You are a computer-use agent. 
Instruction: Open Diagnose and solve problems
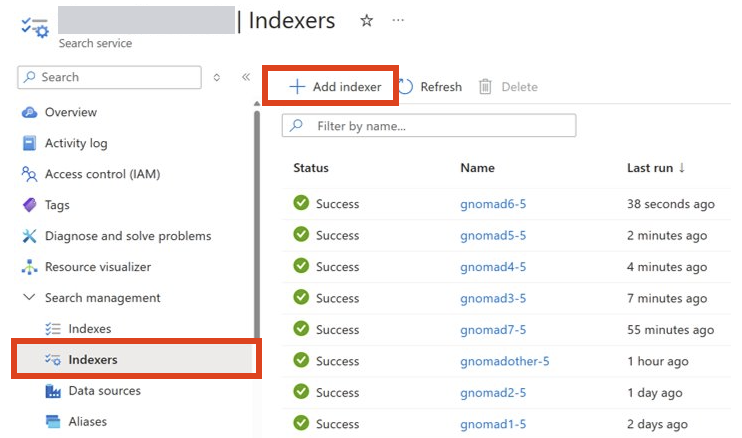pos(128,236)
